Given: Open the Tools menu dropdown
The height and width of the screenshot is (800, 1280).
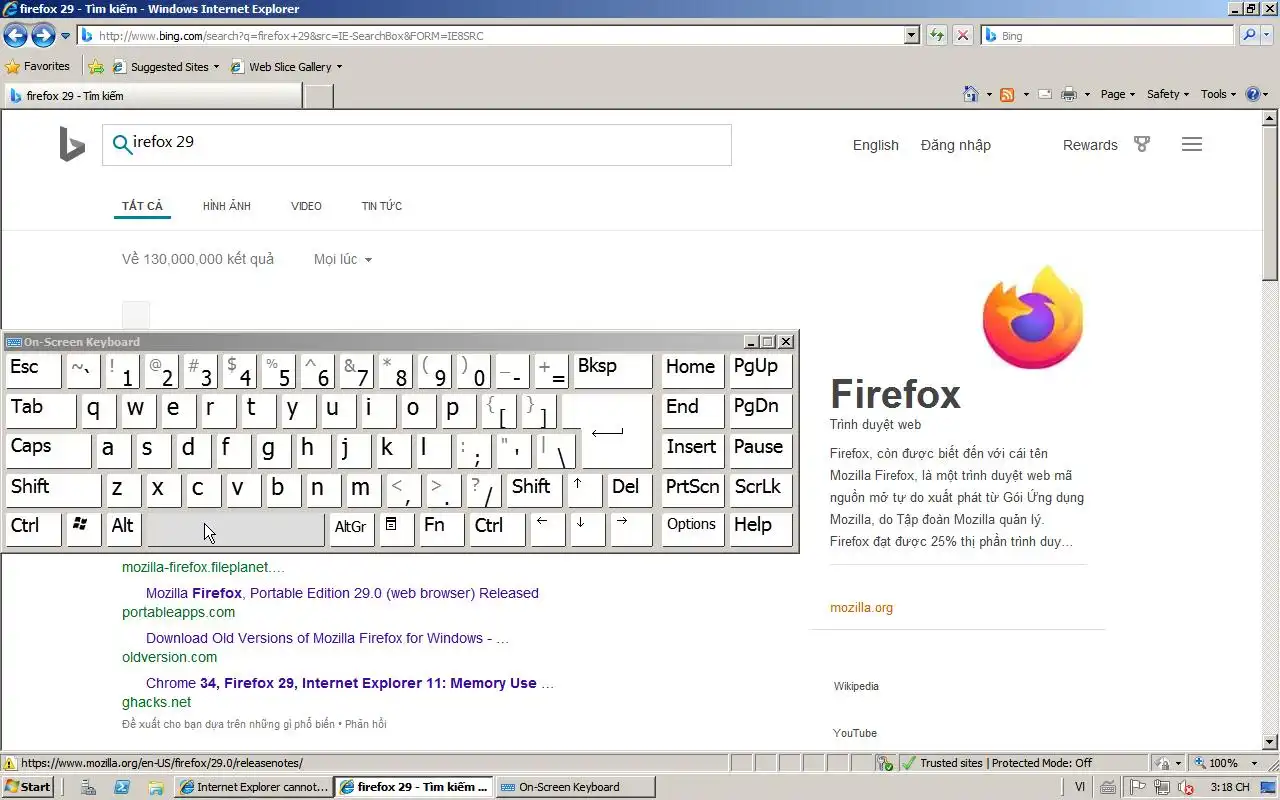Looking at the screenshot, I should (x=1219, y=94).
